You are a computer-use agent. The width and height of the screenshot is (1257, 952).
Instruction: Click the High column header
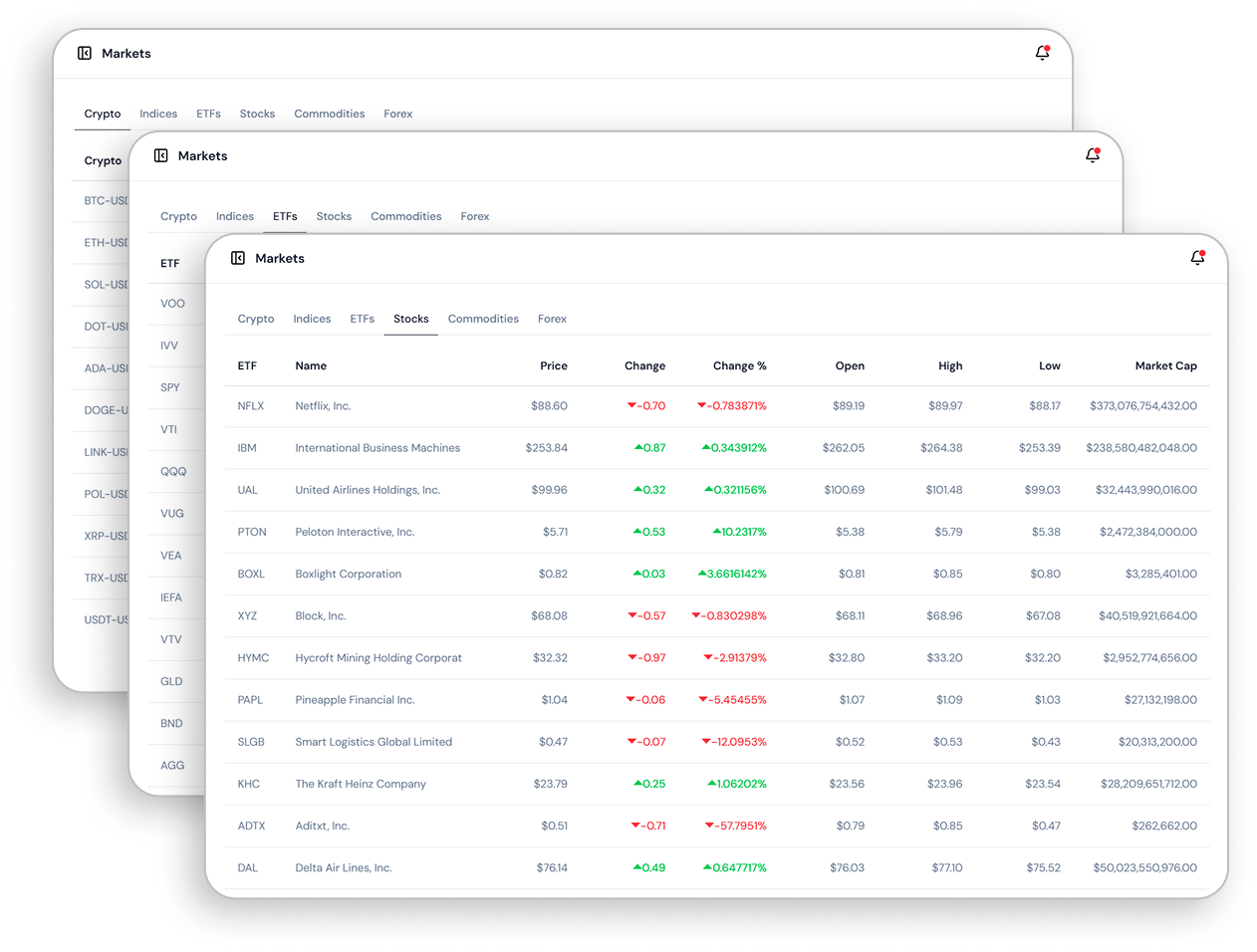pyautogui.click(x=950, y=365)
